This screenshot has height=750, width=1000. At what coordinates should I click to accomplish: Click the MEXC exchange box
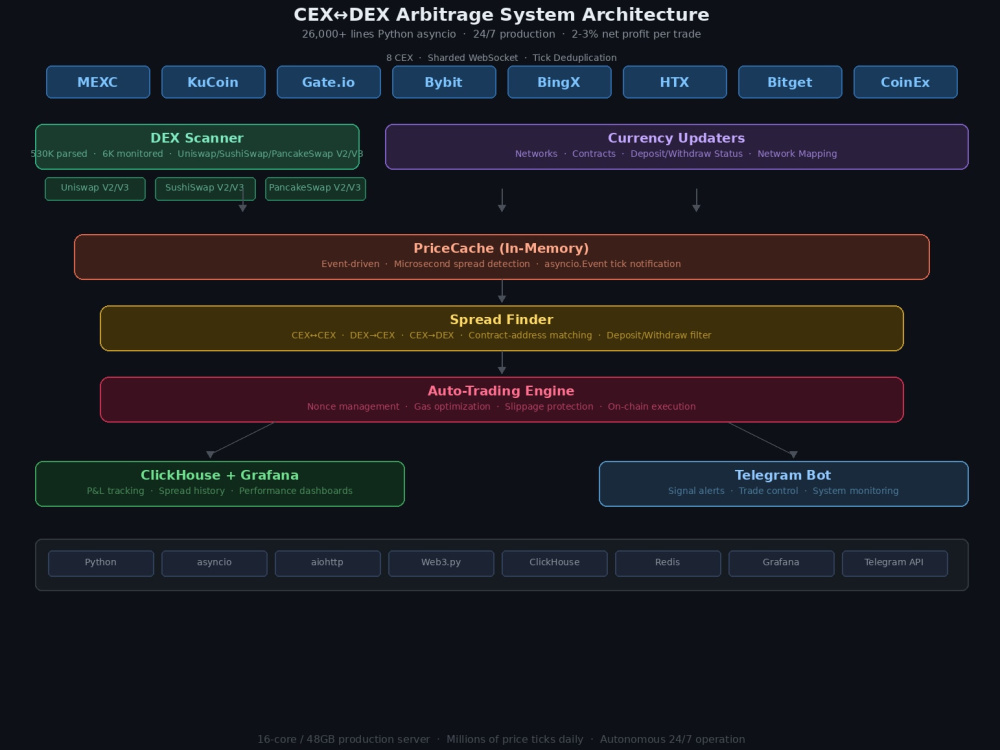(x=98, y=82)
